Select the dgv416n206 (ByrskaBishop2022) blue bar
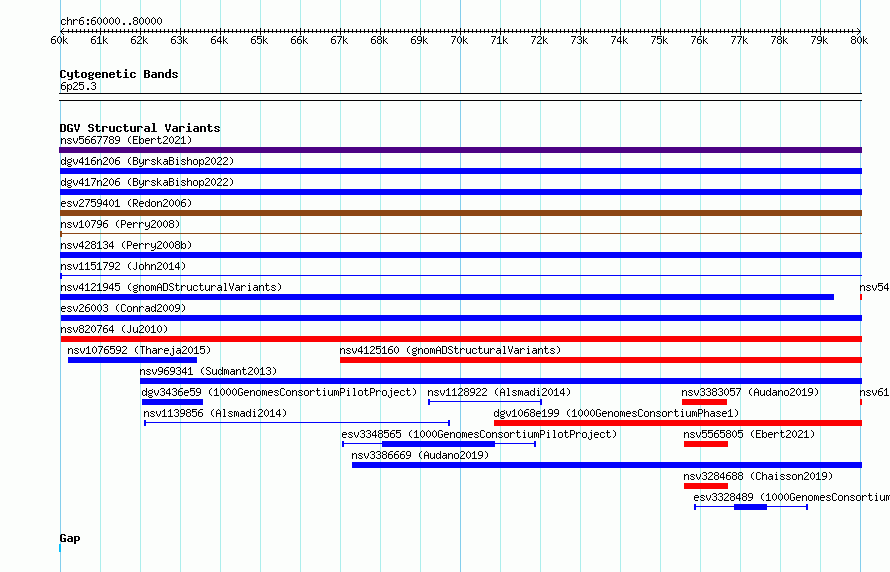Viewport: 890px width, 572px height. [460, 171]
